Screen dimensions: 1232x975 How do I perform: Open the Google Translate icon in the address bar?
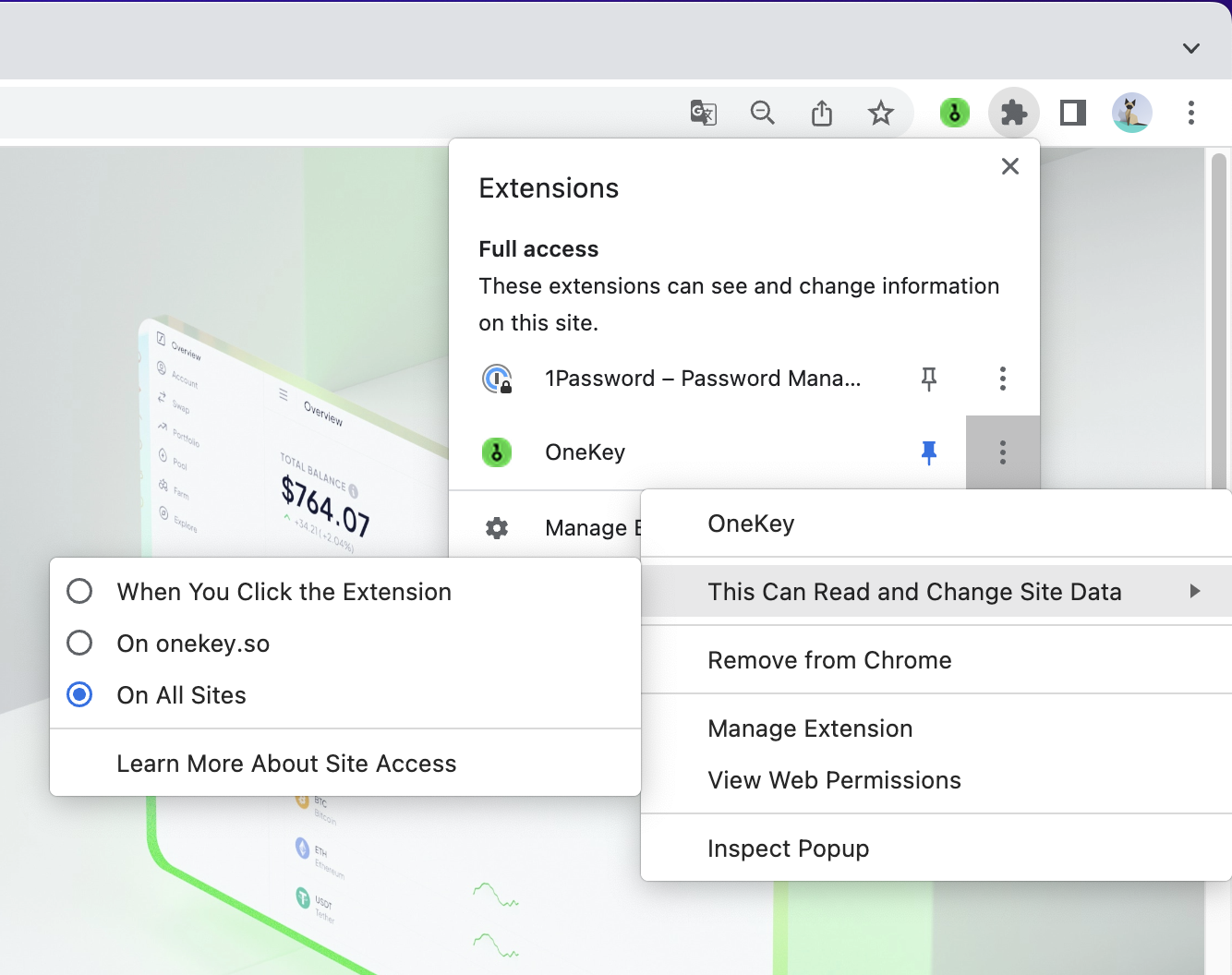704,113
